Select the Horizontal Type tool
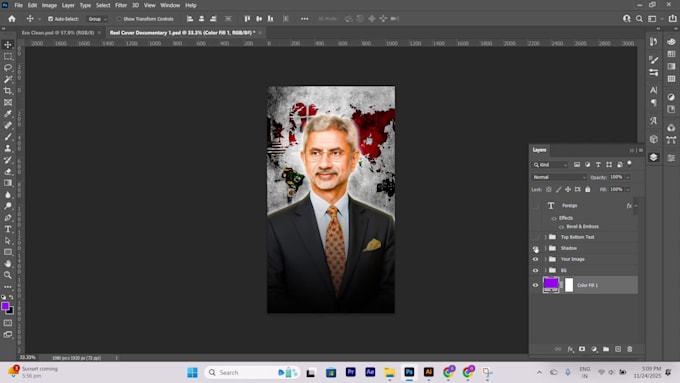Viewport: 680px width, 383px height. point(8,229)
